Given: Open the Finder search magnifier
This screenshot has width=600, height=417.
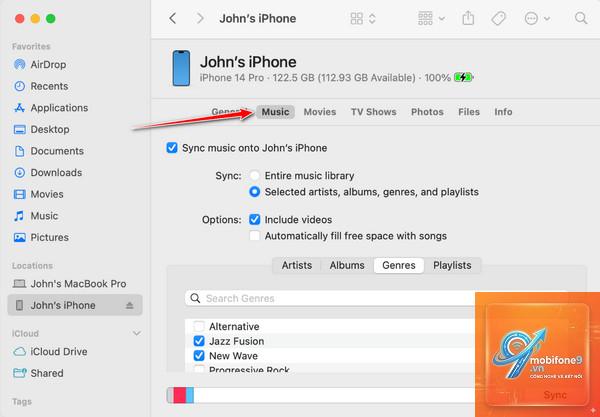Looking at the screenshot, I should click(581, 18).
